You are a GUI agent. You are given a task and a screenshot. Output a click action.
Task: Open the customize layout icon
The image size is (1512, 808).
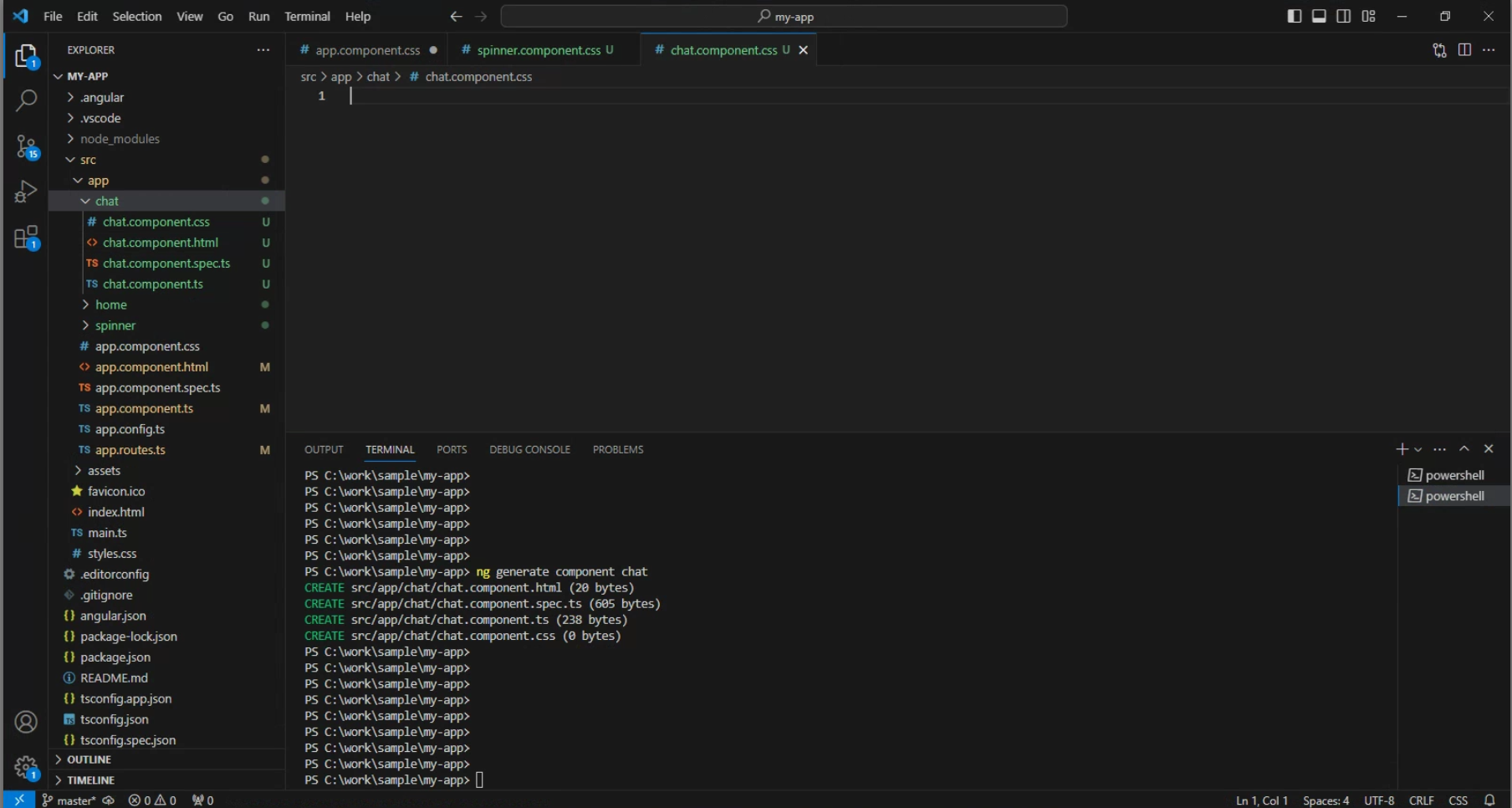tap(1368, 16)
